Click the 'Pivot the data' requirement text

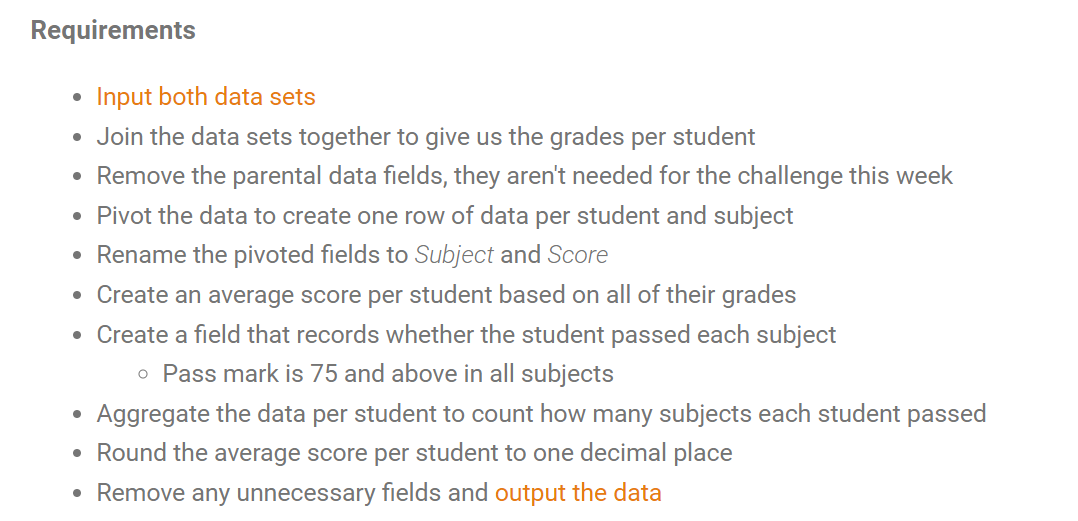pos(444,216)
